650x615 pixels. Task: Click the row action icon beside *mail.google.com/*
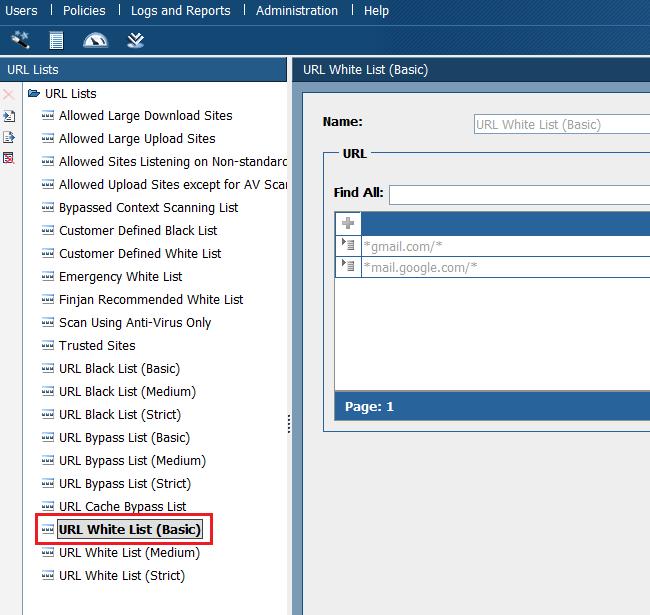(348, 266)
